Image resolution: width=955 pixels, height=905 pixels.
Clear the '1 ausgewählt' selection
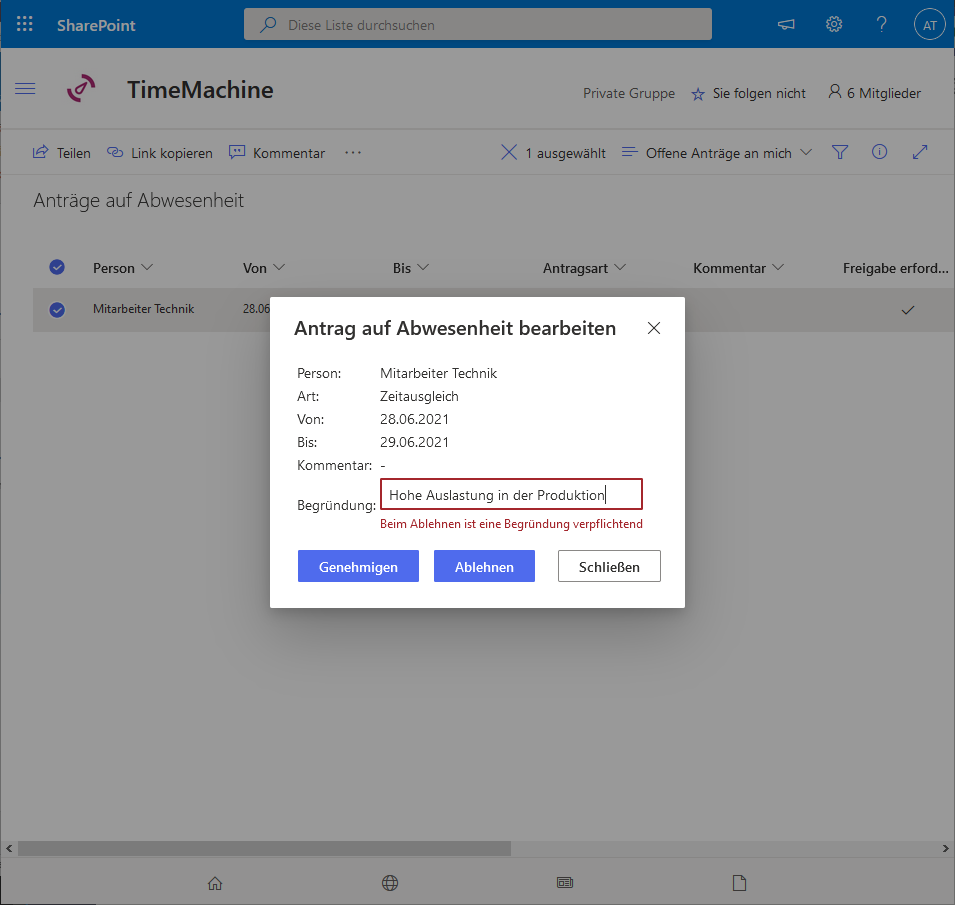tap(509, 153)
